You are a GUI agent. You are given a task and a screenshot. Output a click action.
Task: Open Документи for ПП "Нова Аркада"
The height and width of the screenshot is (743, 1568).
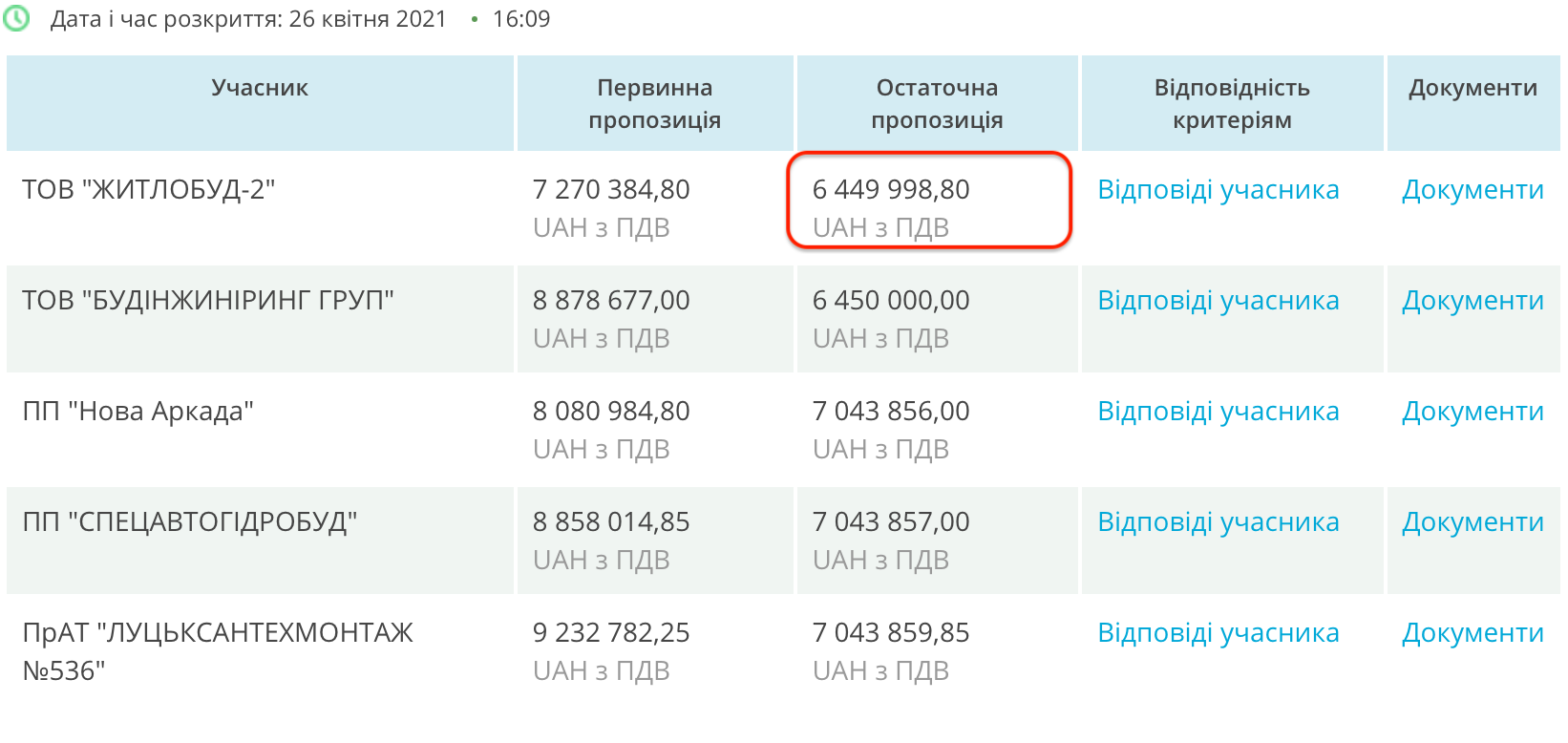point(1473,412)
